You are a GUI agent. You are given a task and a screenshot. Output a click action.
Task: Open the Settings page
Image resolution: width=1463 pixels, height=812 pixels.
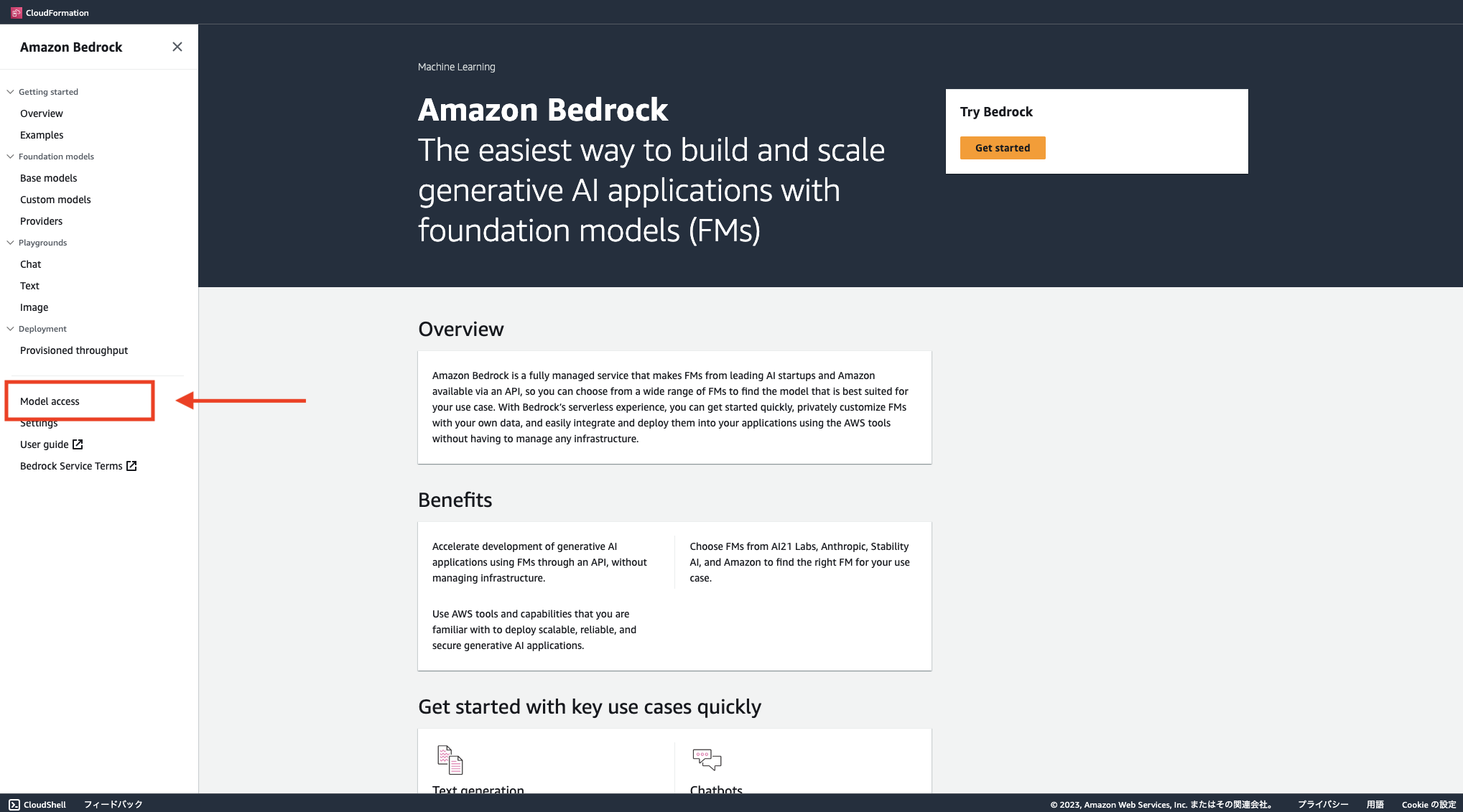point(39,423)
